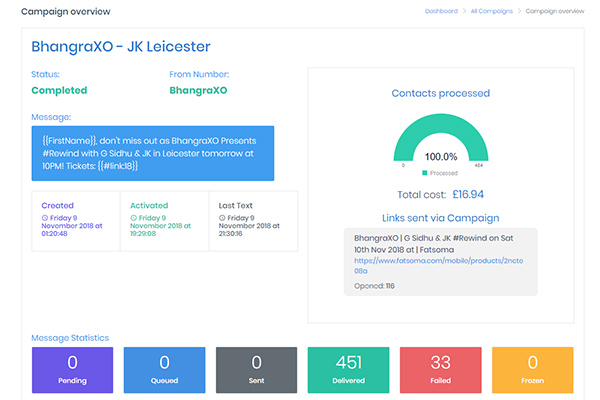Open the Dashboard breadcrumb link
The width and height of the screenshot is (600, 400).
(440, 11)
